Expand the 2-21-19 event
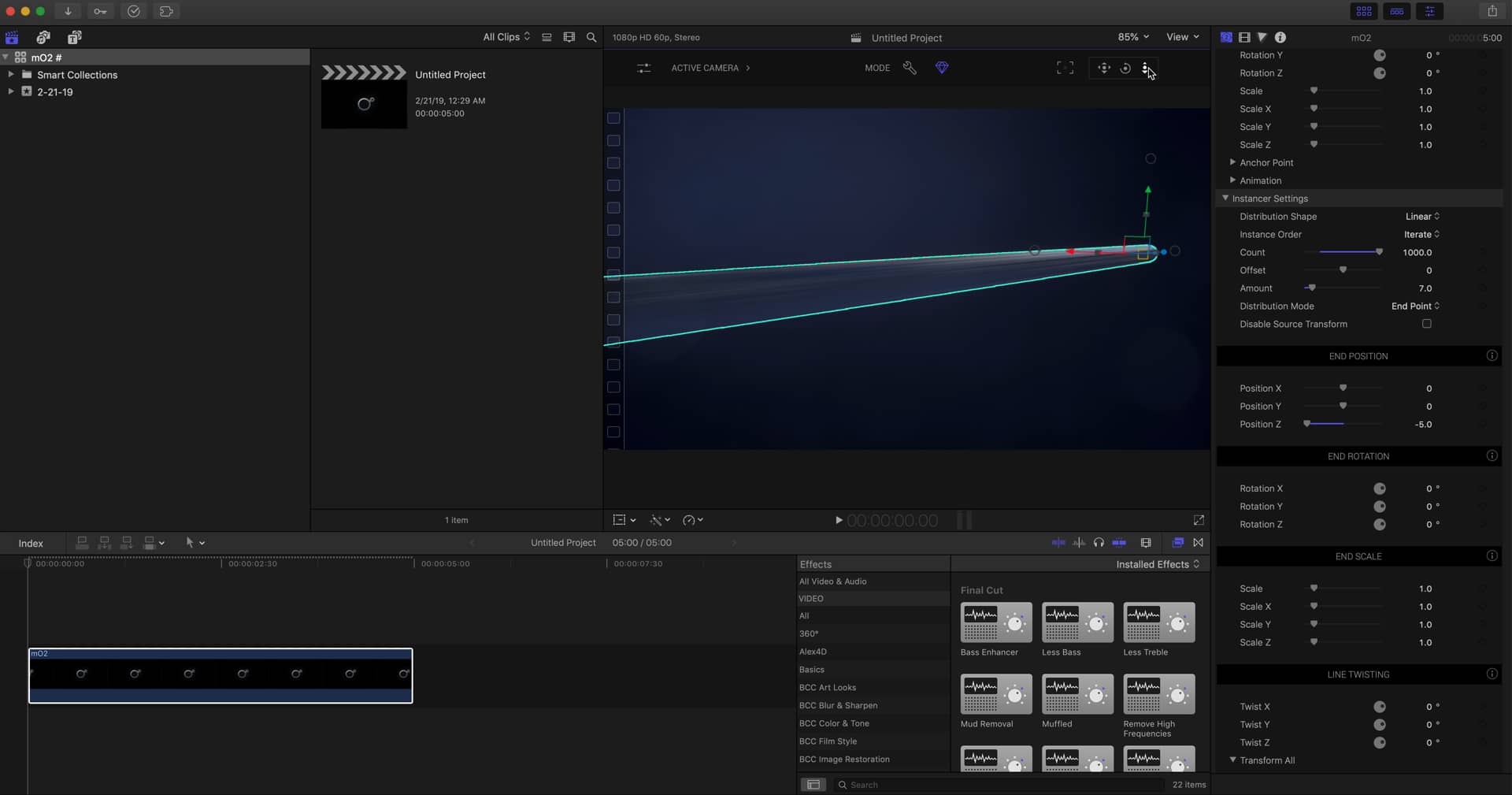 click(x=11, y=91)
